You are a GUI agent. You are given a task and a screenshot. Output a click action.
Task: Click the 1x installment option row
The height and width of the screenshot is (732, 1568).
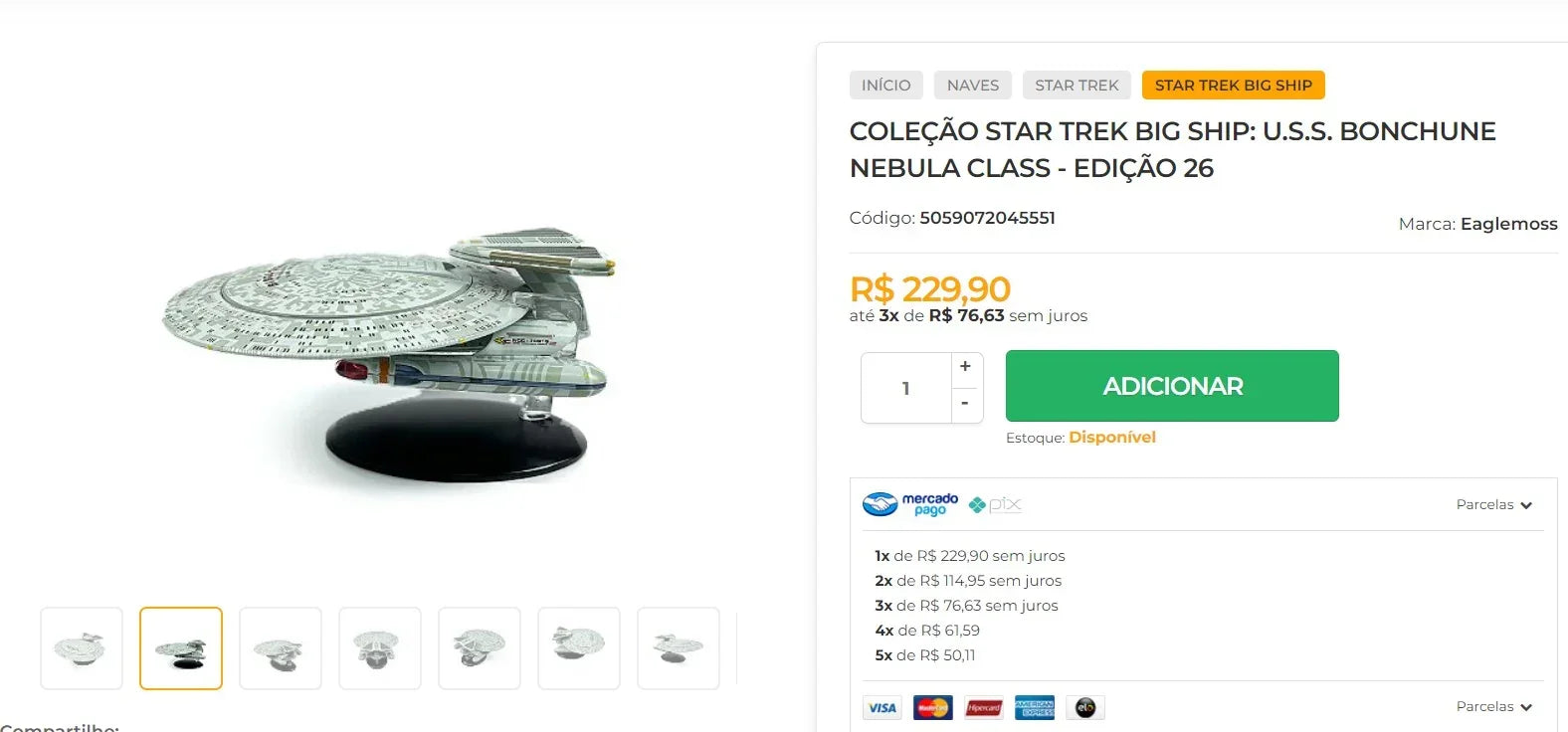tap(970, 555)
